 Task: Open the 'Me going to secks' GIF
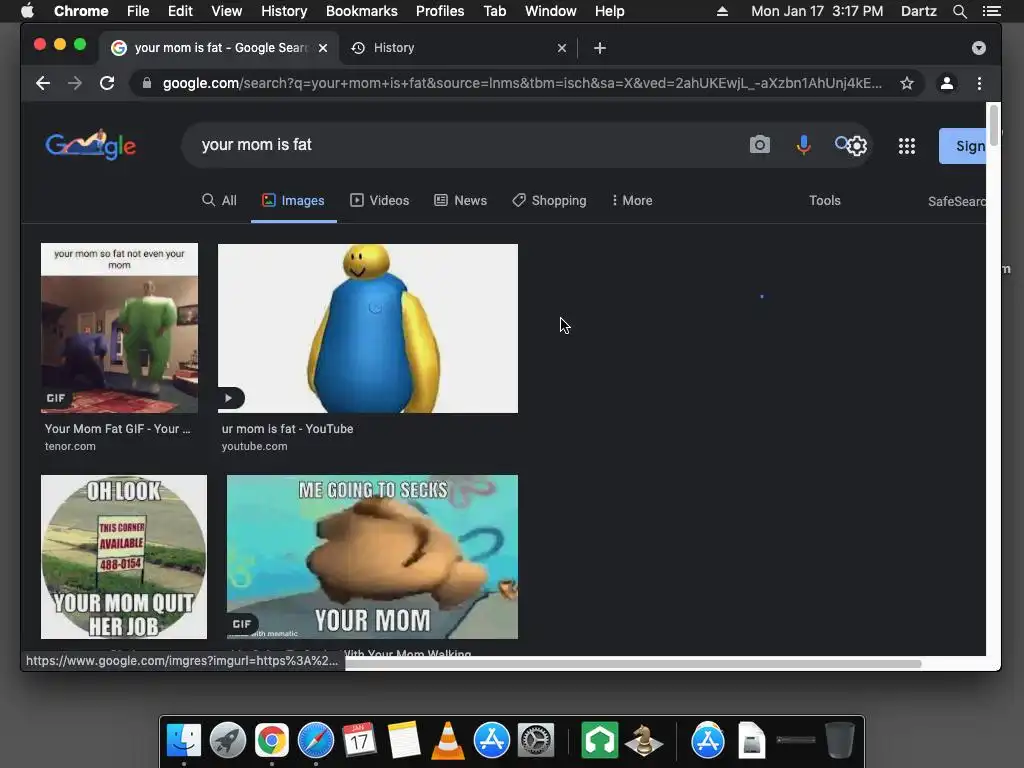coord(372,556)
